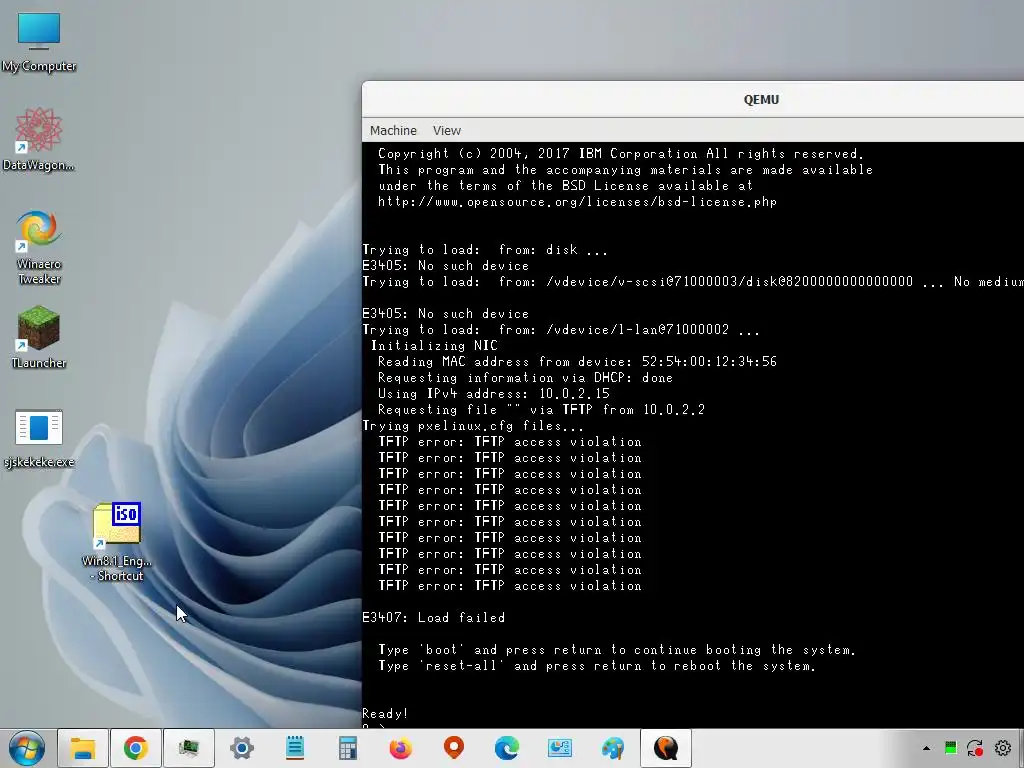Screen dimensions: 1024x768
Task: Select the DataWagon desktop shortcut
Action: (x=39, y=138)
